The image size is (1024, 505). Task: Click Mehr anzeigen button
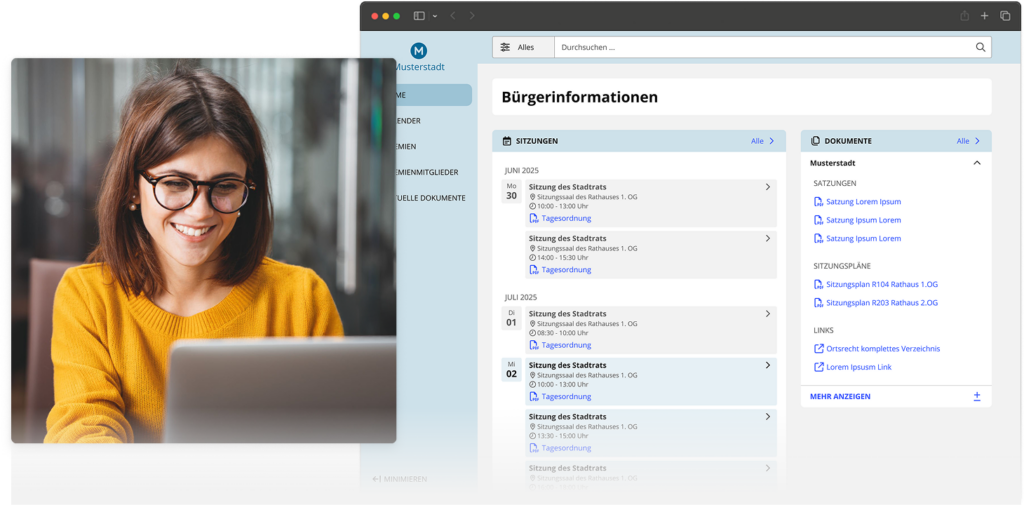click(840, 396)
